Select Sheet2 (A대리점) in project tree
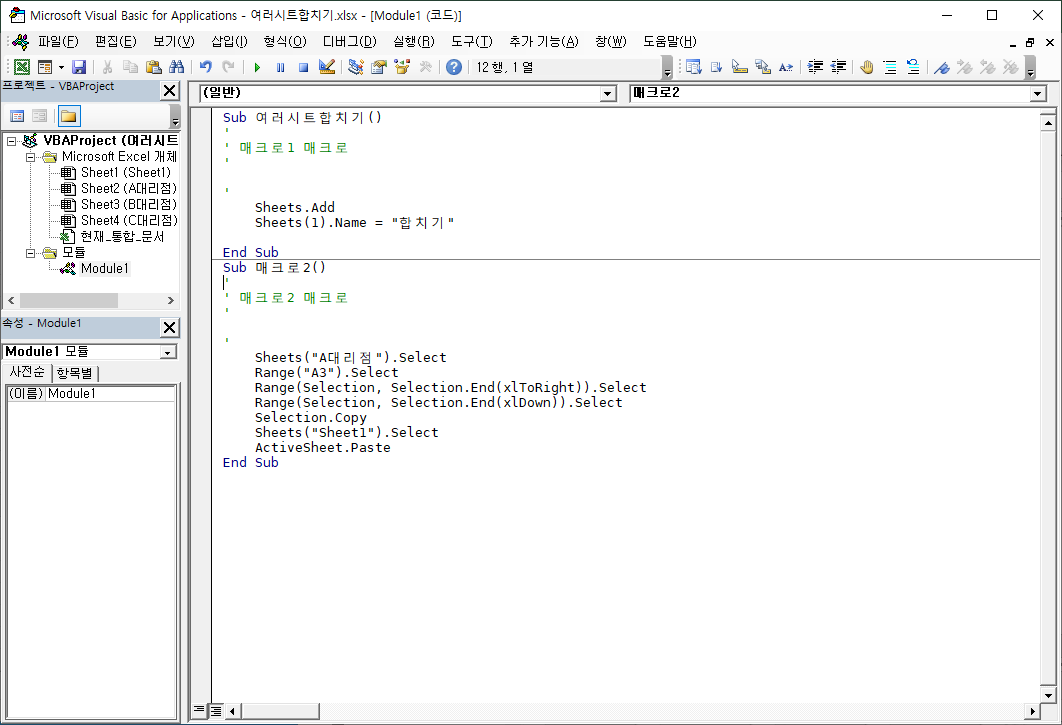Screen dimensions: 1062x725 [x=129, y=188]
